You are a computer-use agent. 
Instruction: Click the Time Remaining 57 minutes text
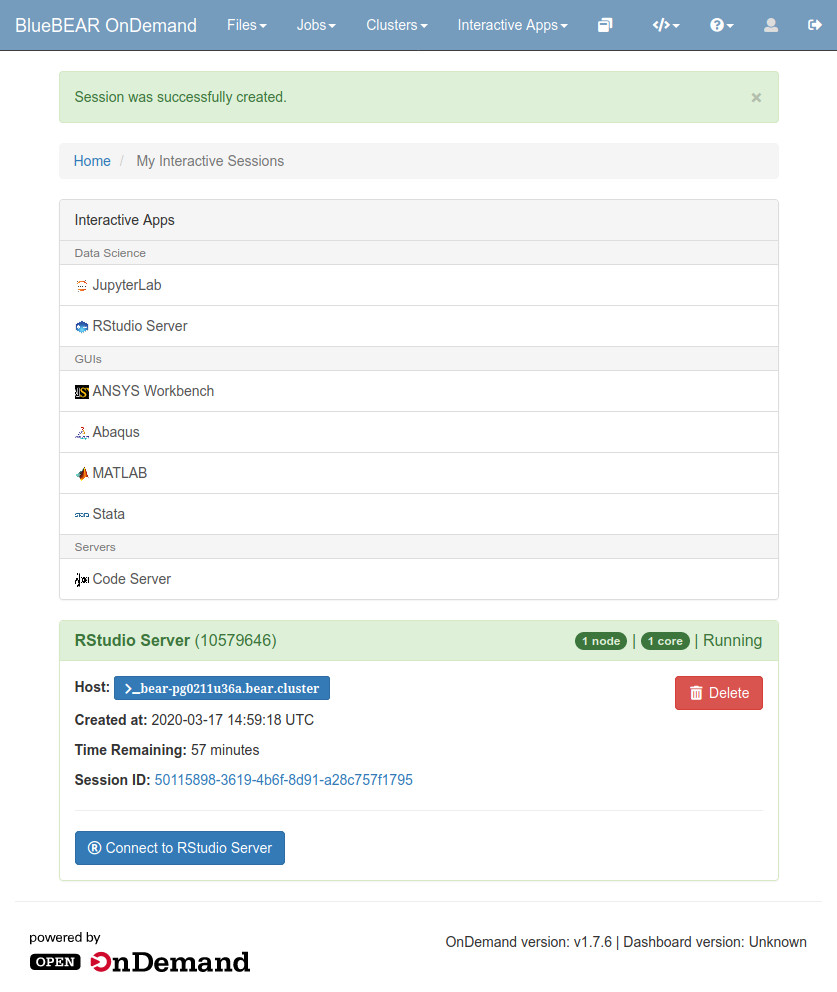167,750
